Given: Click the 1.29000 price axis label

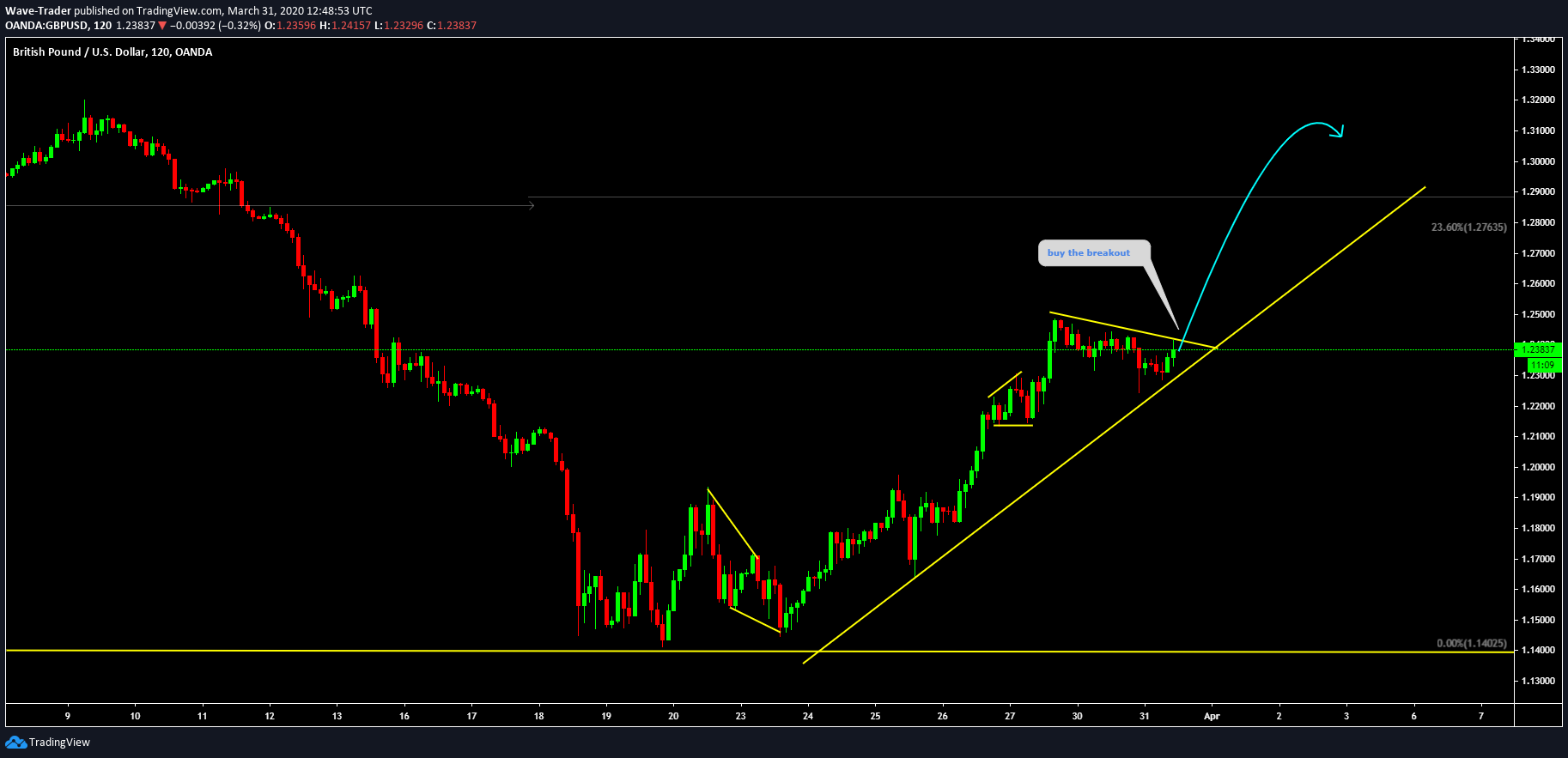Looking at the screenshot, I should click(1538, 191).
